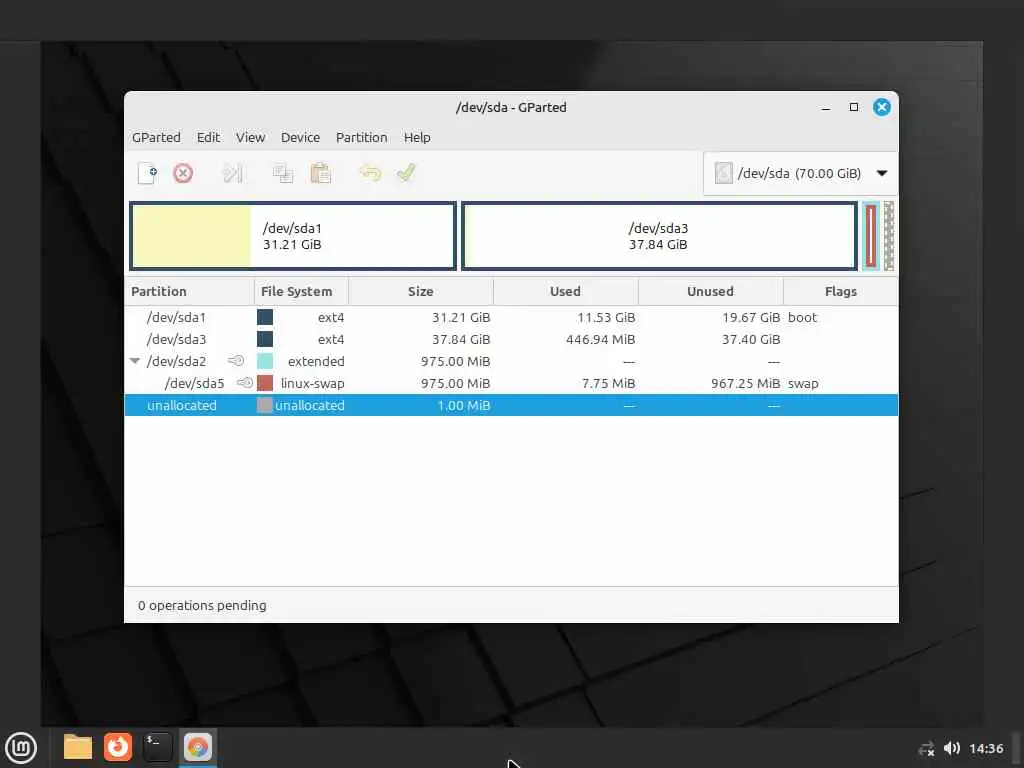Click the lock key icon beside /dev/sda5

[245, 383]
